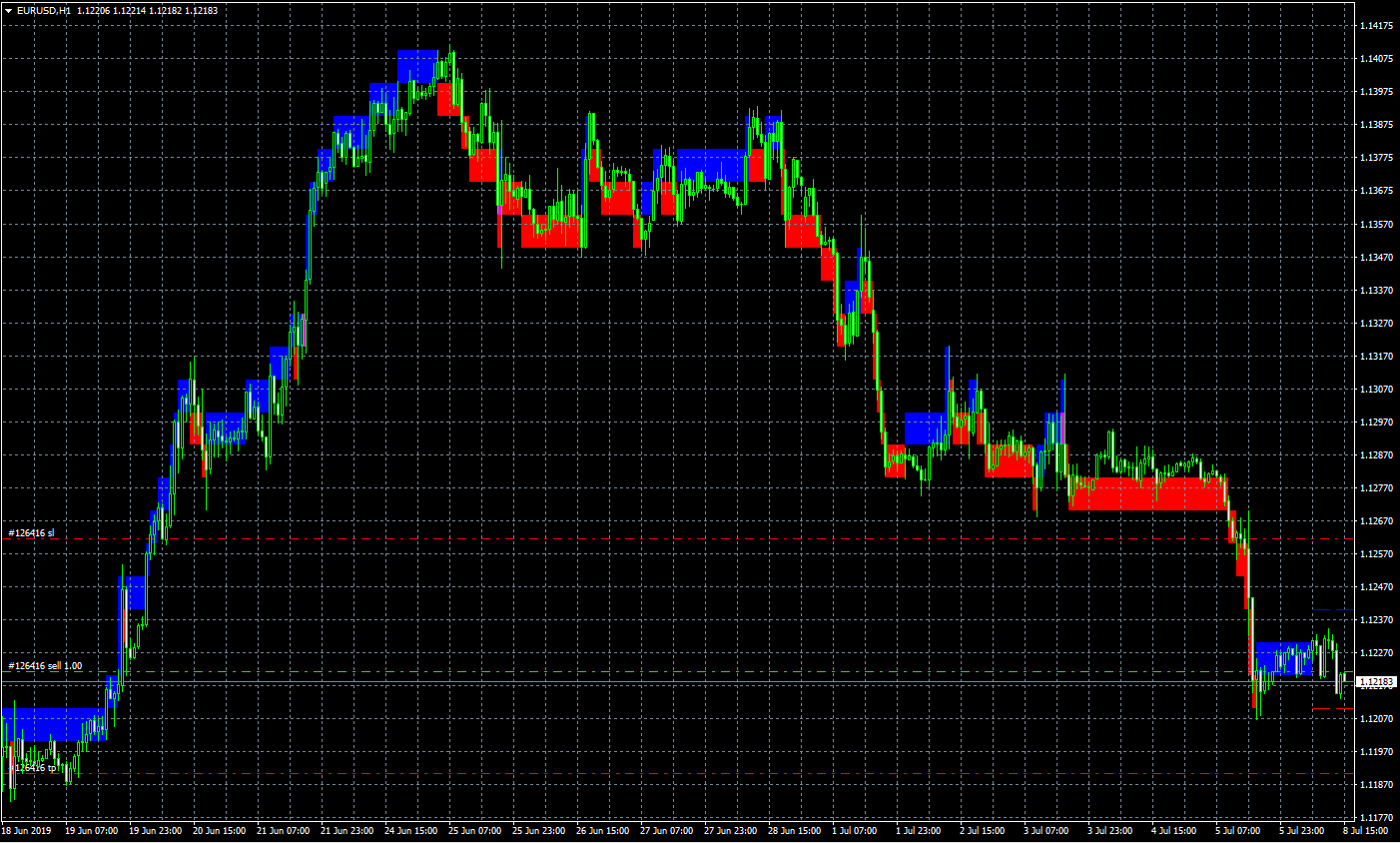Click price axis label 1.13775
This screenshot has height=843, width=1400.
pos(1376,158)
